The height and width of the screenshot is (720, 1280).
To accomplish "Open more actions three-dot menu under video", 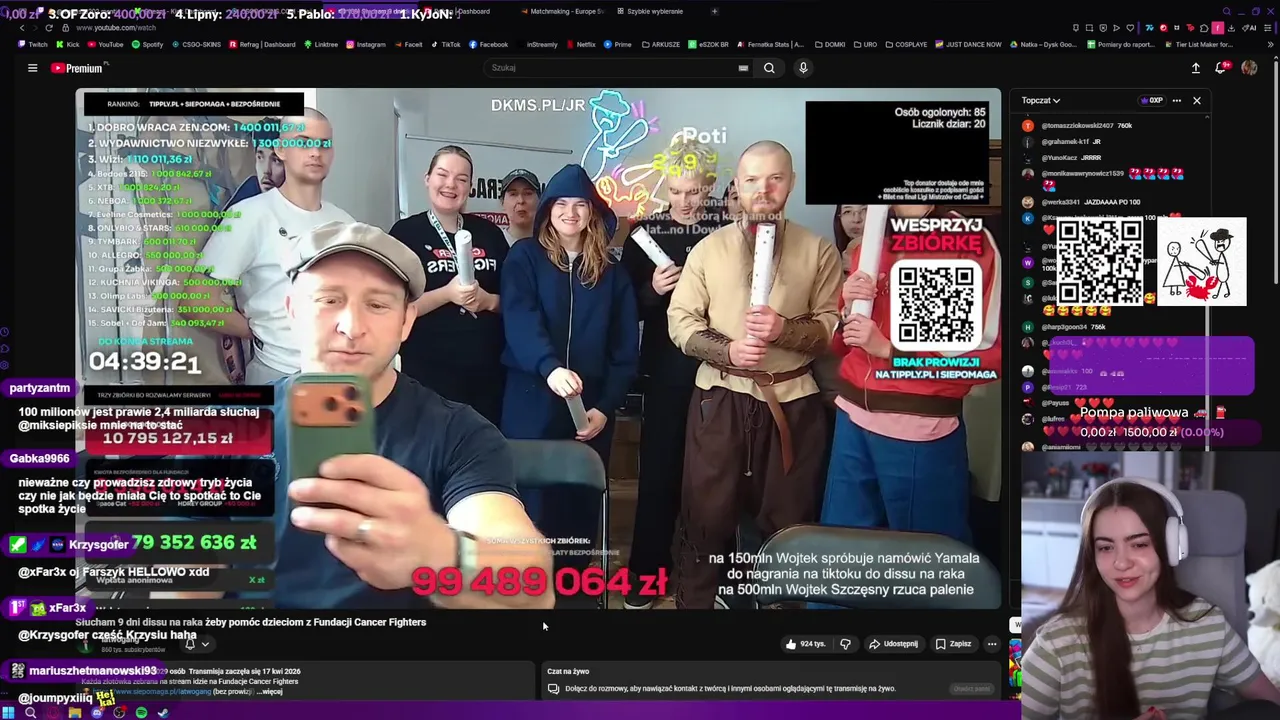I will click(x=992, y=644).
